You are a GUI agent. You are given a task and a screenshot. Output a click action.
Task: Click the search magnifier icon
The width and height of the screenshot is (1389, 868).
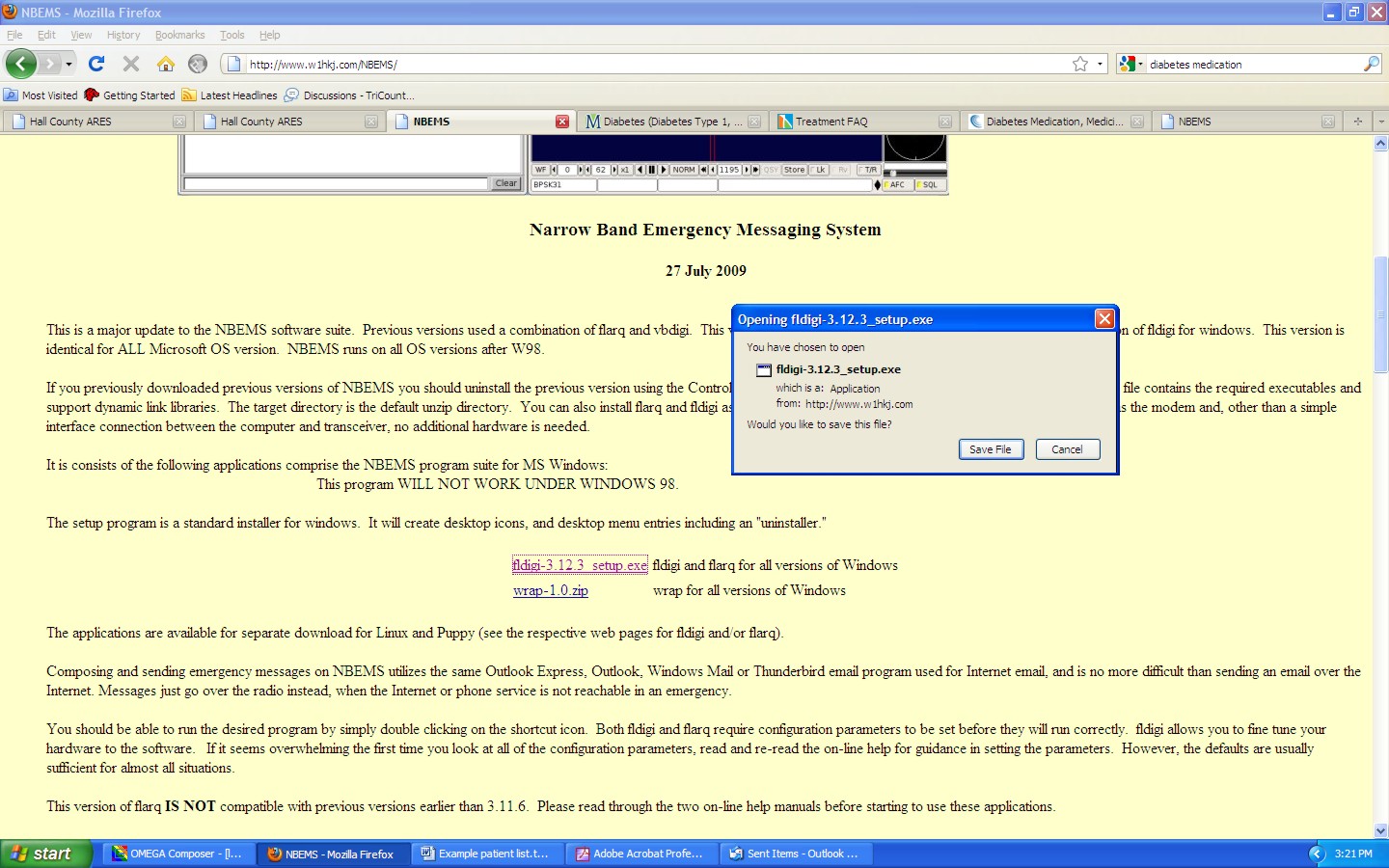(x=1372, y=64)
